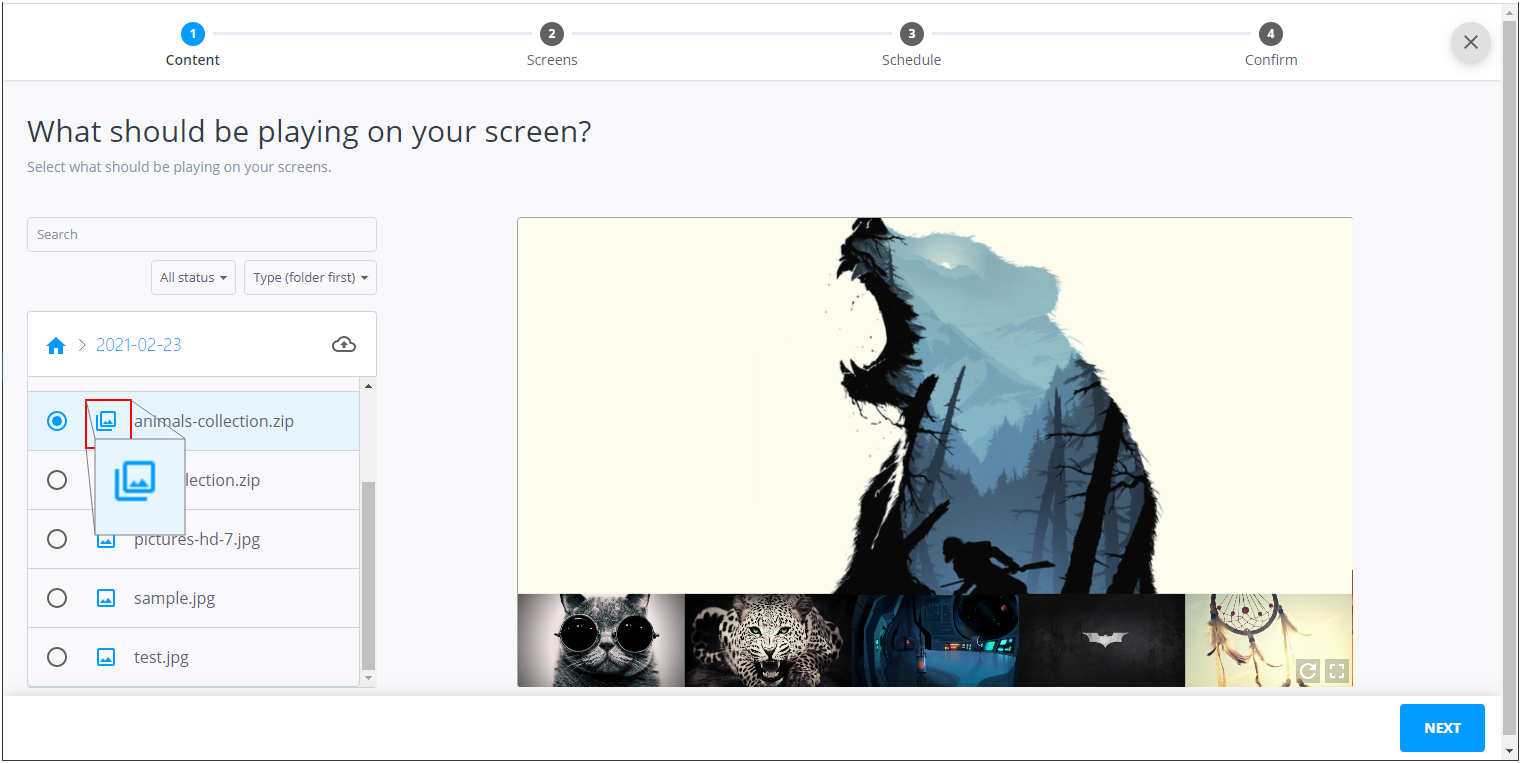Click the animals-collection.zip file name

click(214, 421)
